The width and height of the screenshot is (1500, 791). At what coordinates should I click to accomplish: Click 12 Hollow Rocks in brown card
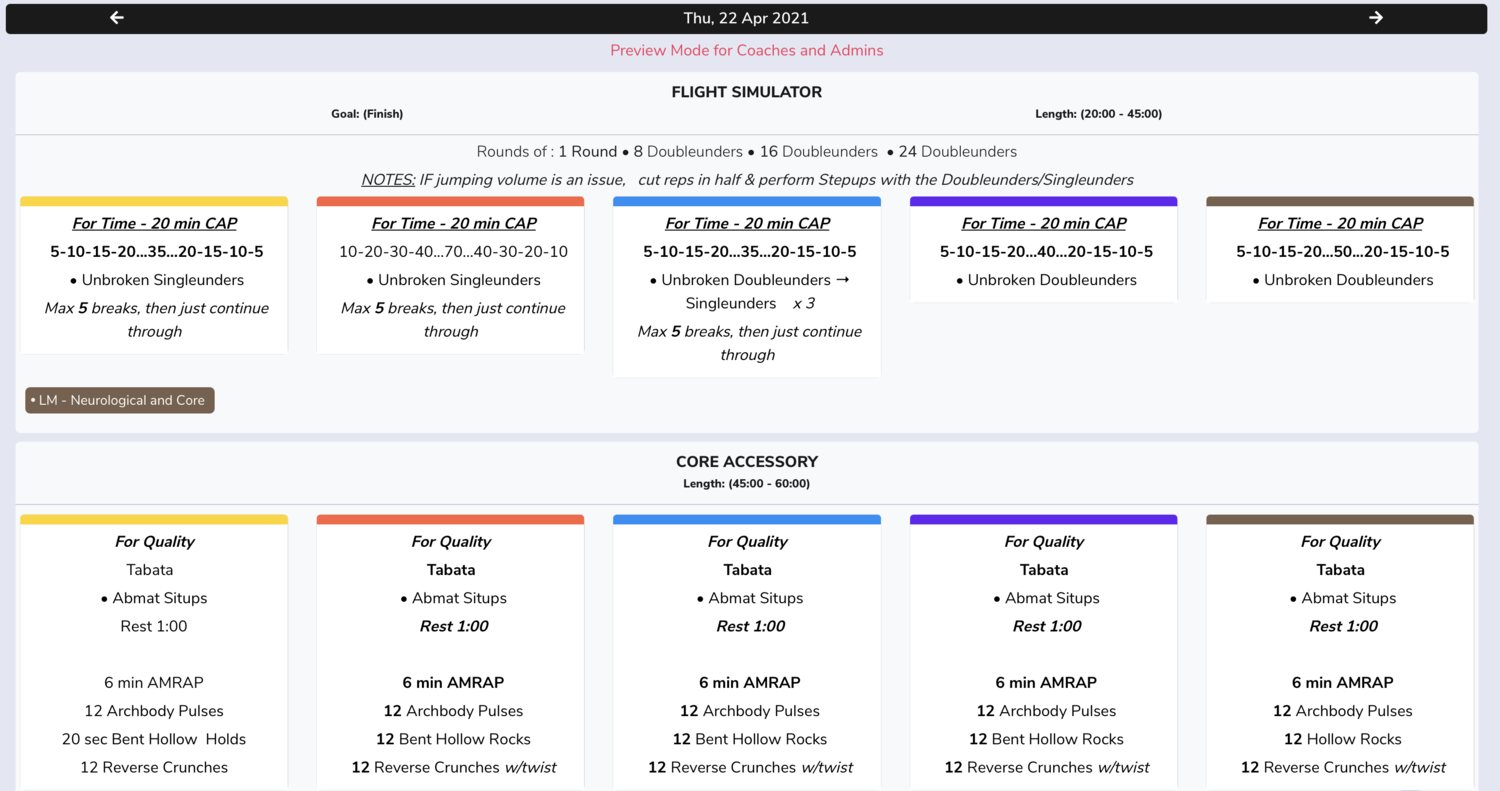(1343, 739)
